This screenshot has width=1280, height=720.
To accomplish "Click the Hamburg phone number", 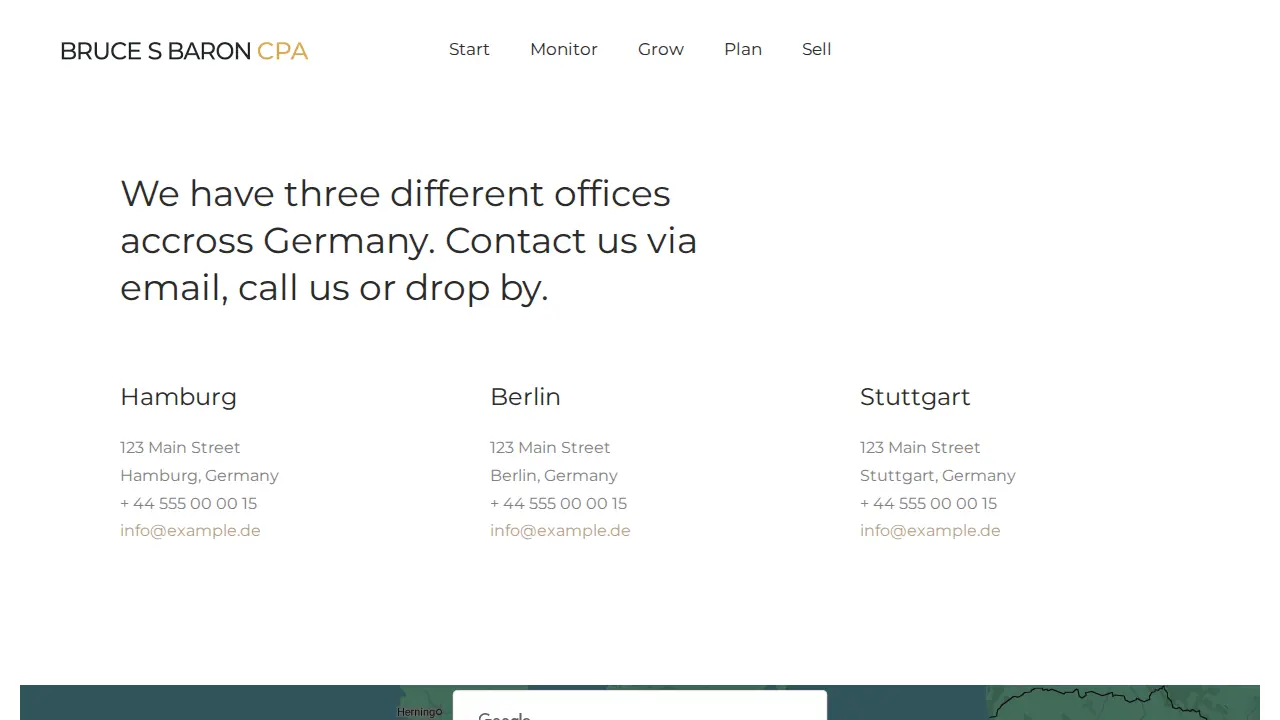I will (x=188, y=503).
